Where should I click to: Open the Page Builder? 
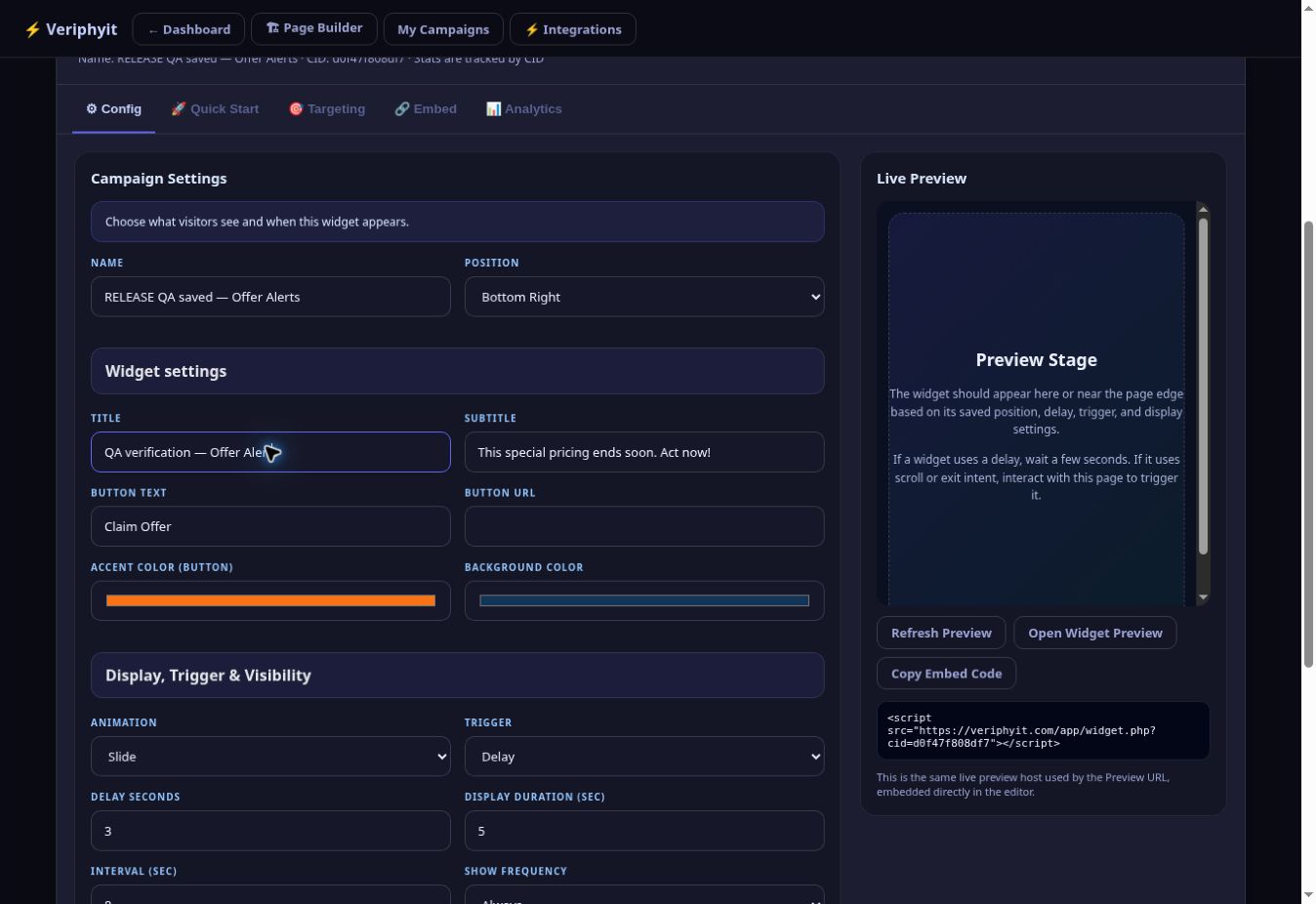pos(314,28)
